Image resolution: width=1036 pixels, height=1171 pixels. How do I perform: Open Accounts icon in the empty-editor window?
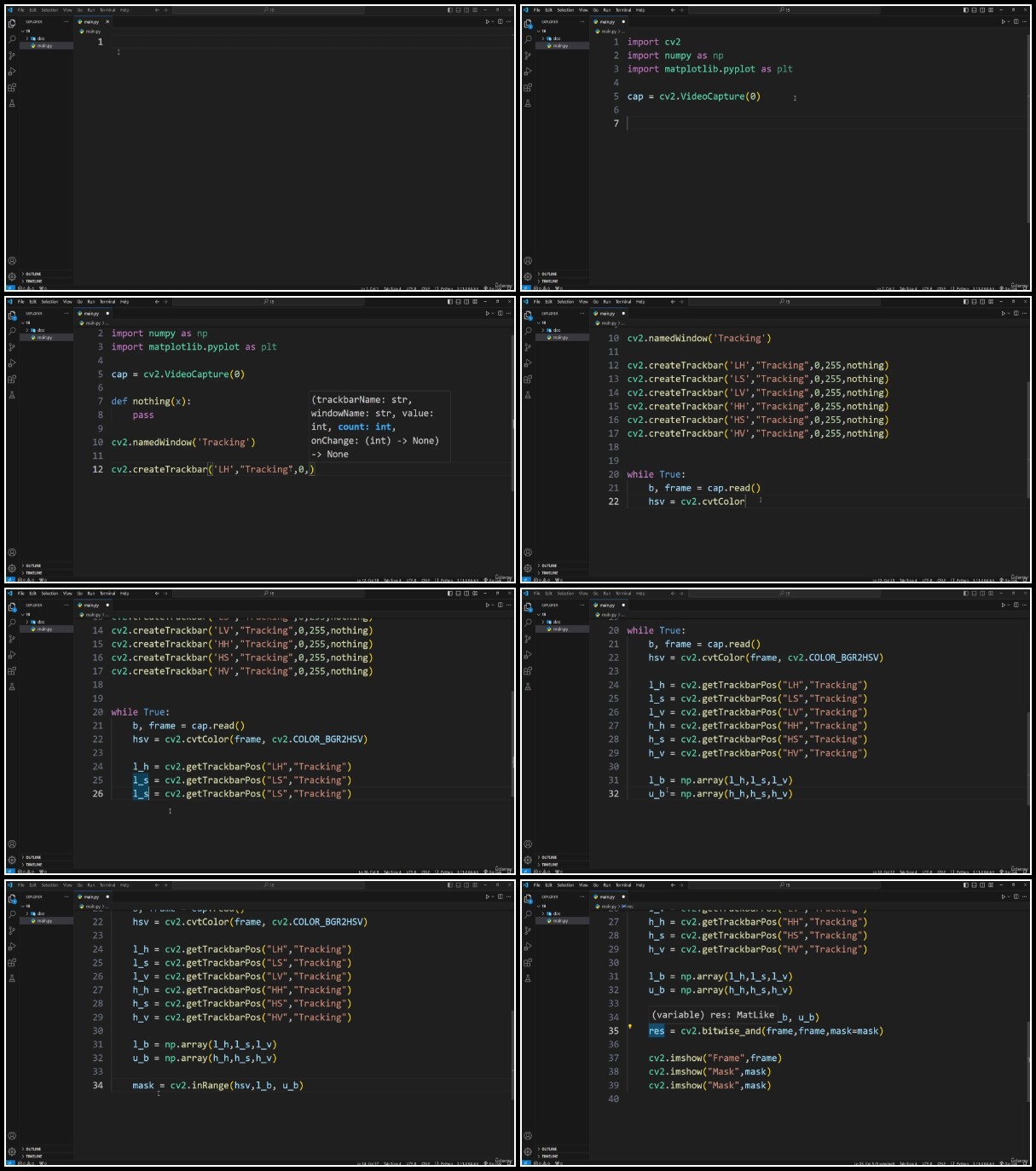(12, 261)
